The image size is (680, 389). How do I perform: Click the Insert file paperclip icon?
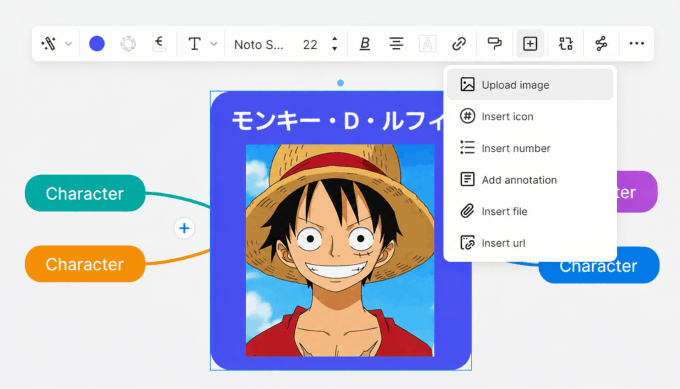pyautogui.click(x=467, y=211)
